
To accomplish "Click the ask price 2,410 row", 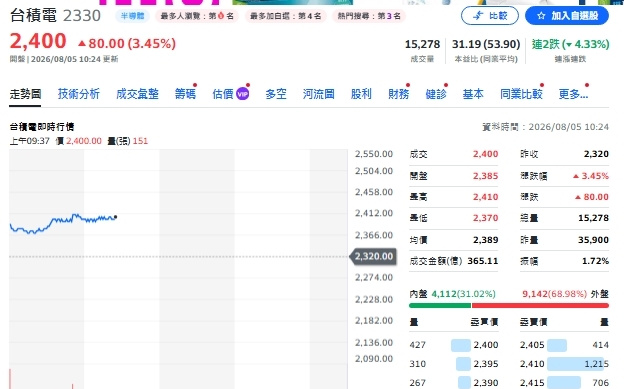I will (564, 364).
